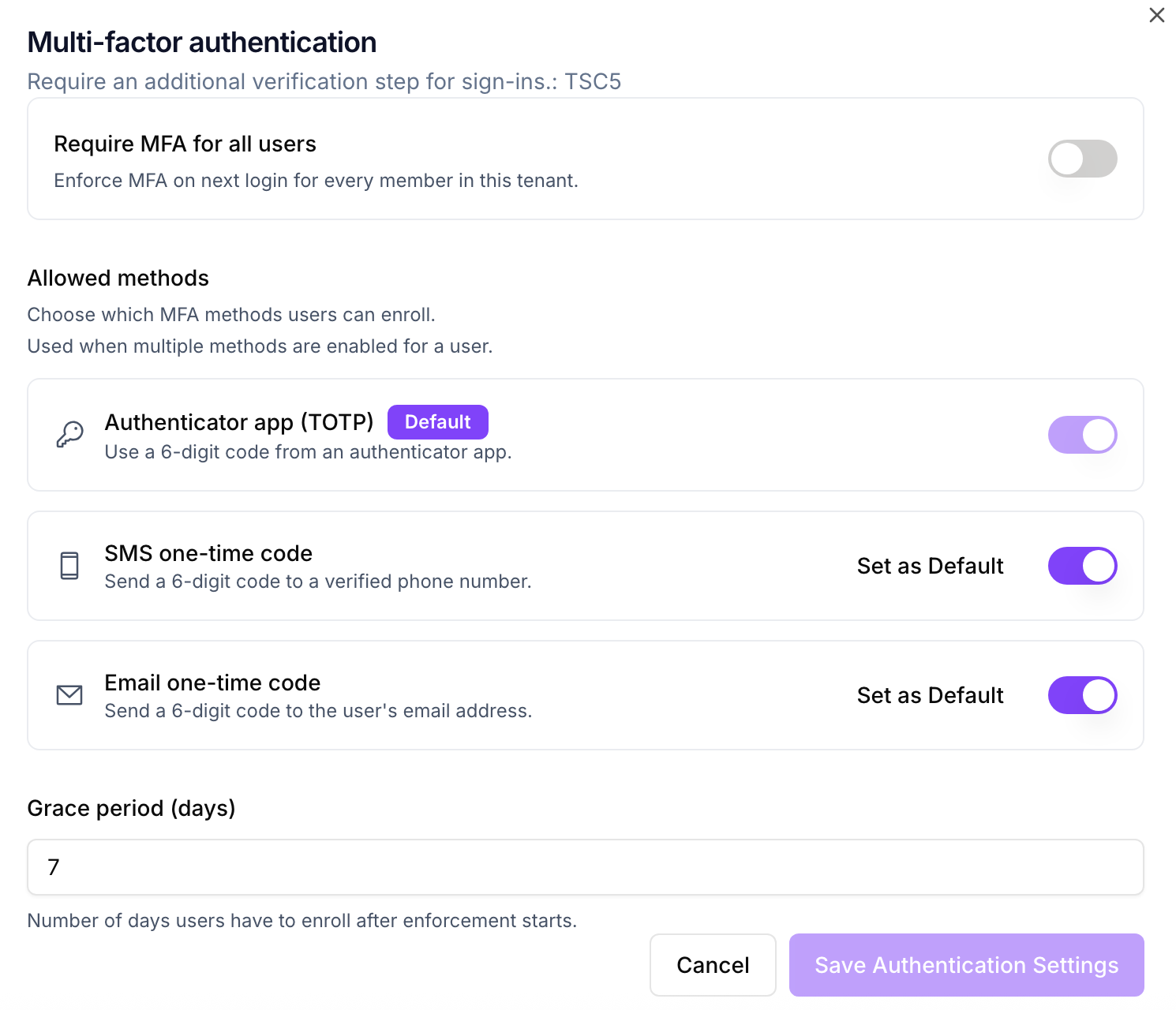Click the purple Default badge
This screenshot has height=1010, width=1176.
click(x=437, y=422)
